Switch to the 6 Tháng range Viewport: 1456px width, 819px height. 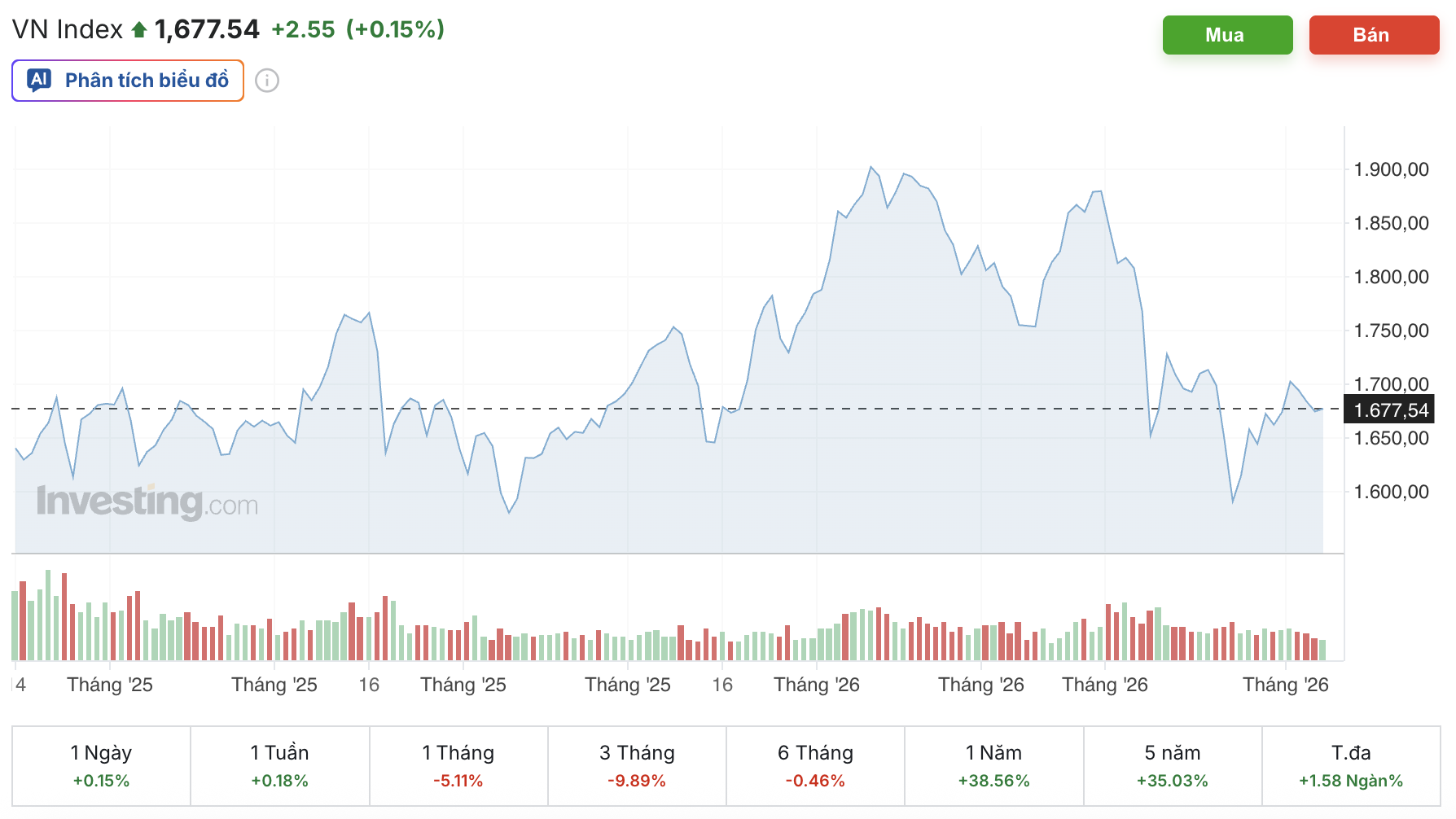pos(815,765)
